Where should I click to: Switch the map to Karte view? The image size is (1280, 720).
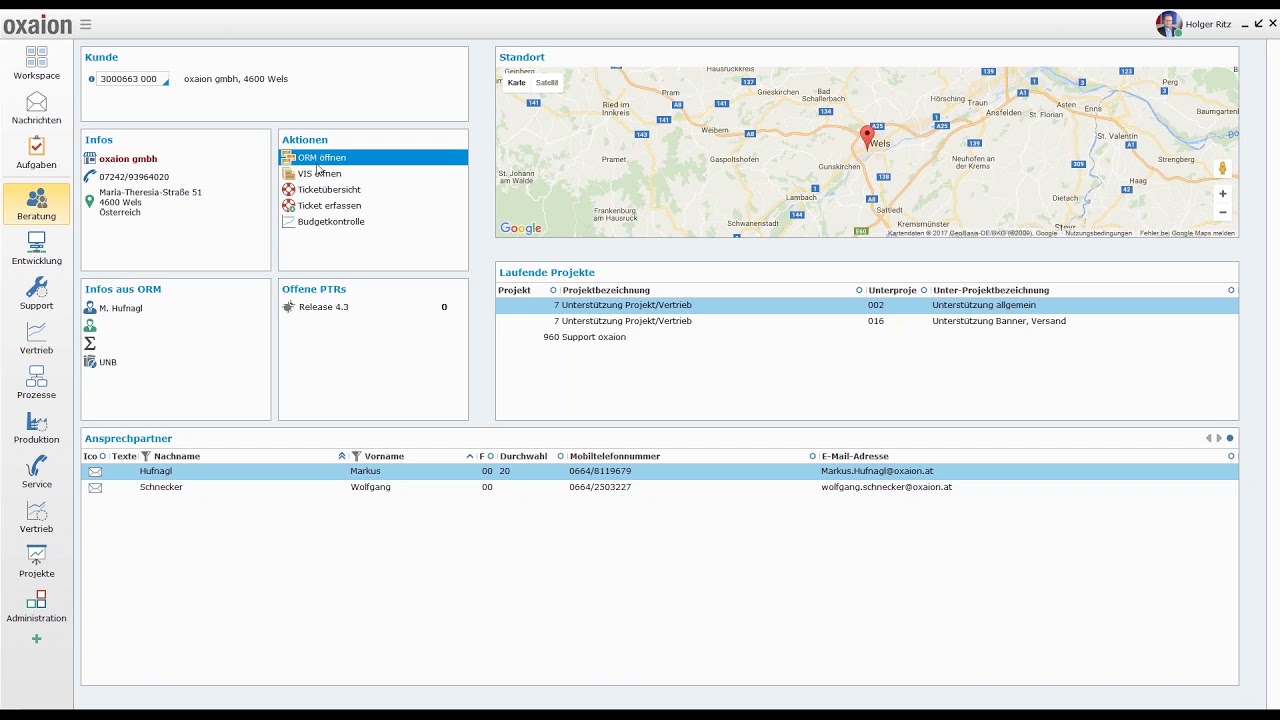point(516,83)
